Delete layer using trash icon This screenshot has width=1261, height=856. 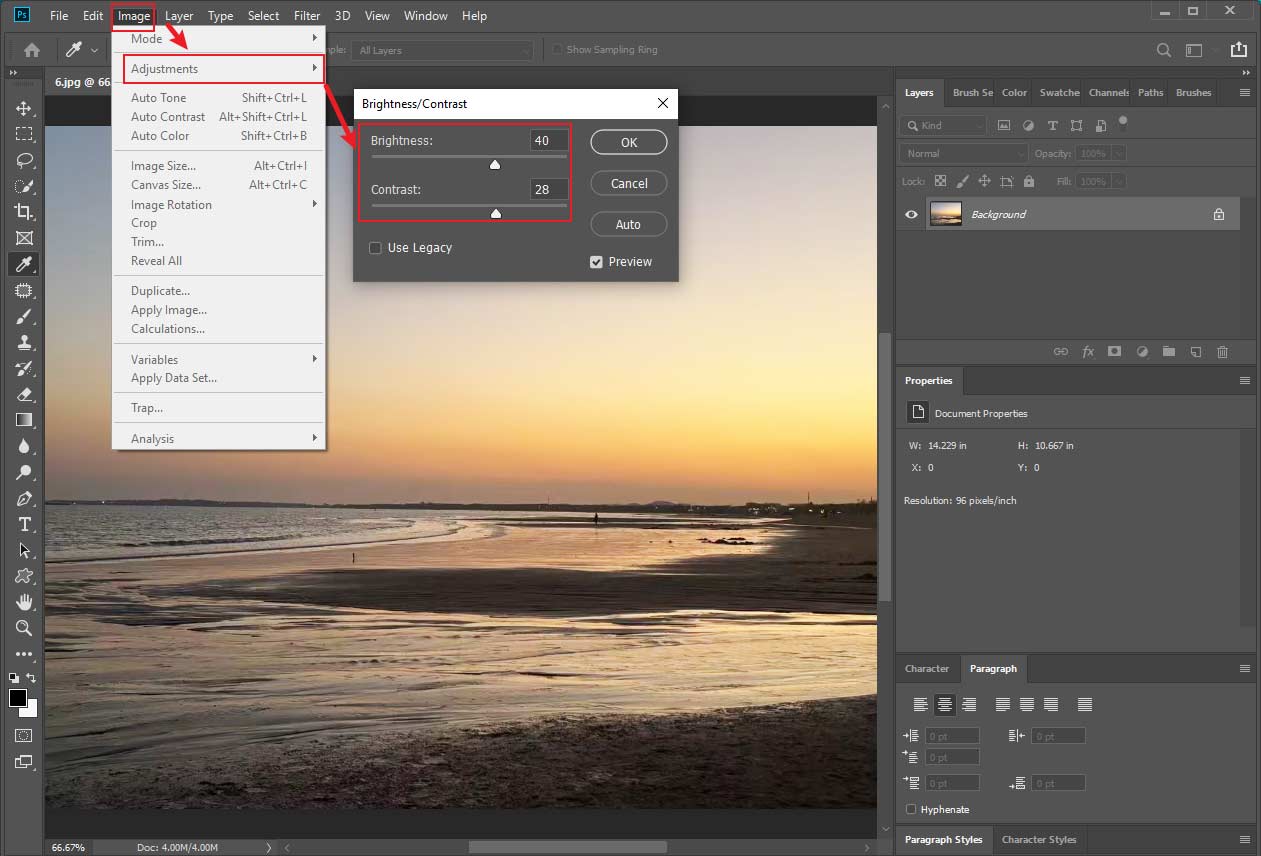(1222, 351)
